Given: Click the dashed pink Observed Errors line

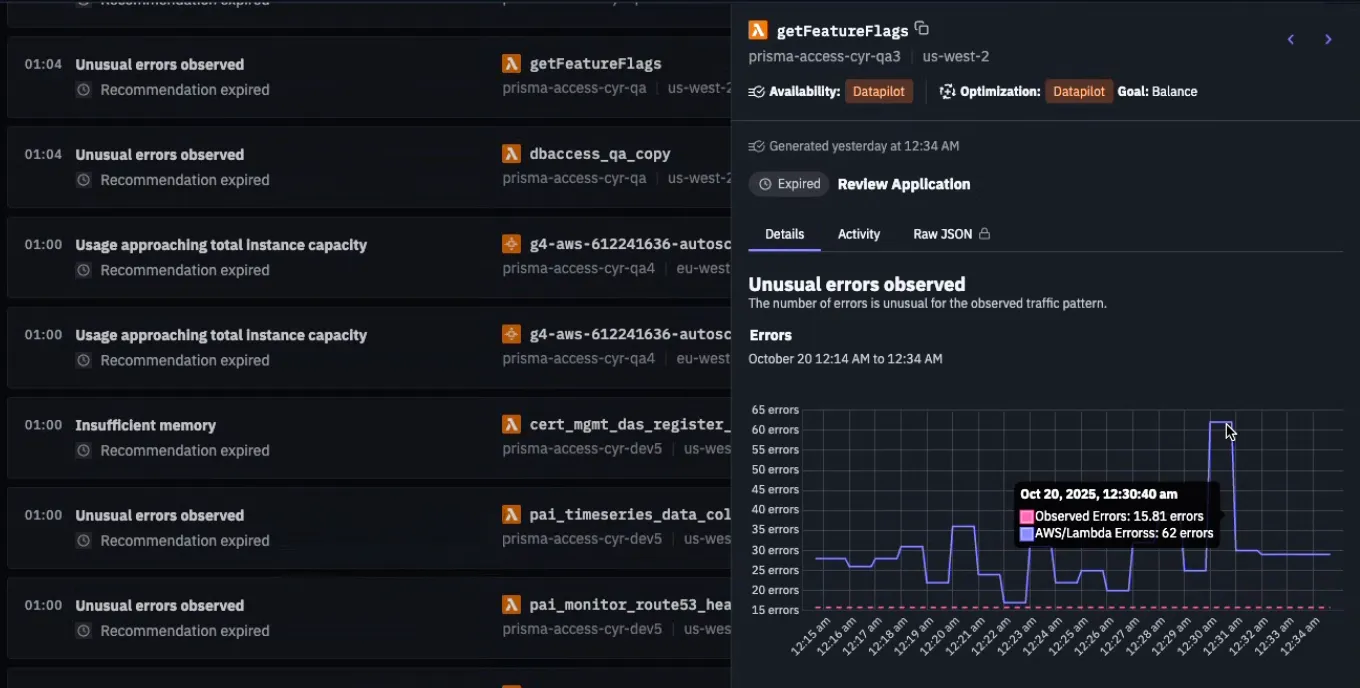Looking at the screenshot, I should [1072, 607].
